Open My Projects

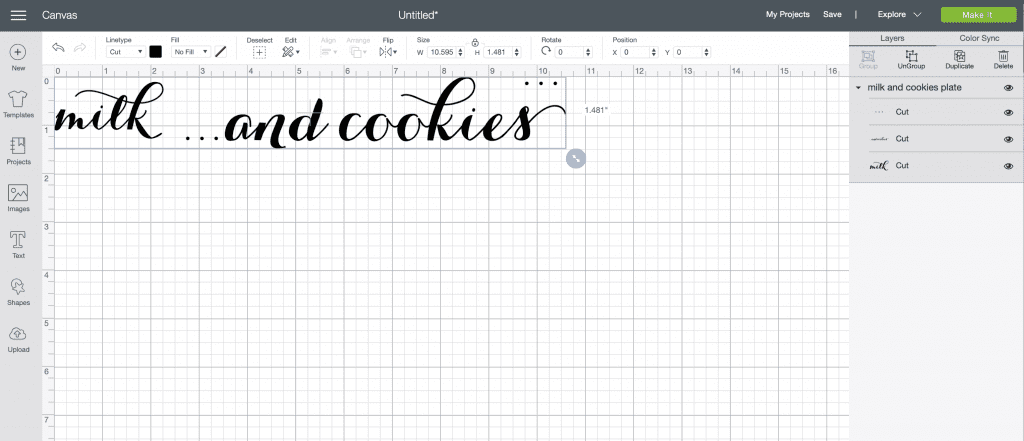[x=788, y=14]
